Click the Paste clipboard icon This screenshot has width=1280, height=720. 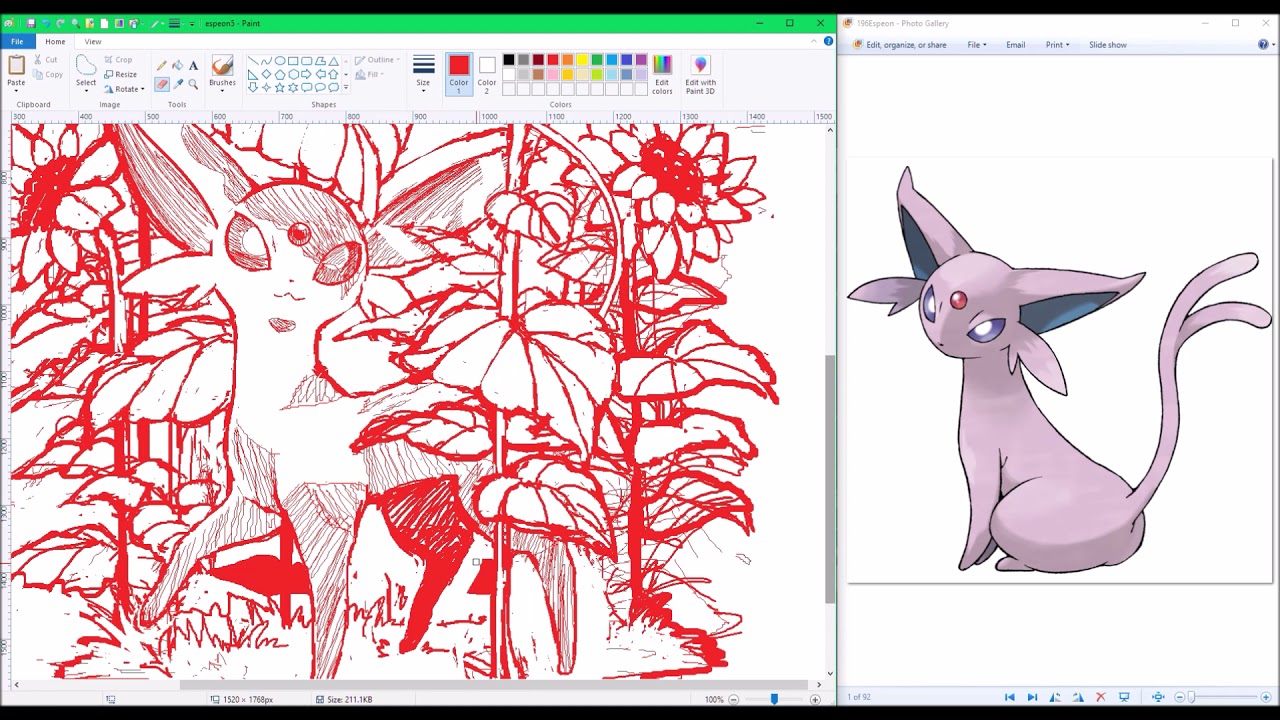16,66
